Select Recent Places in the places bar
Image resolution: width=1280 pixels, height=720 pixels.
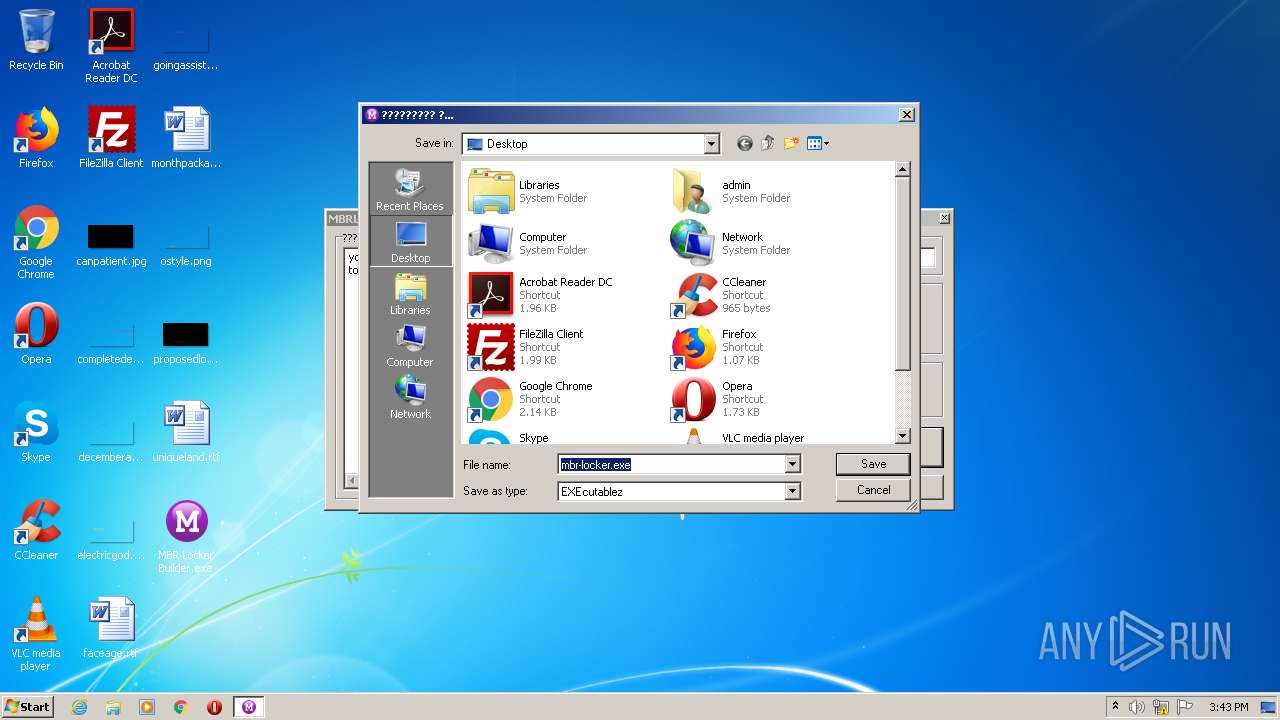(x=410, y=189)
